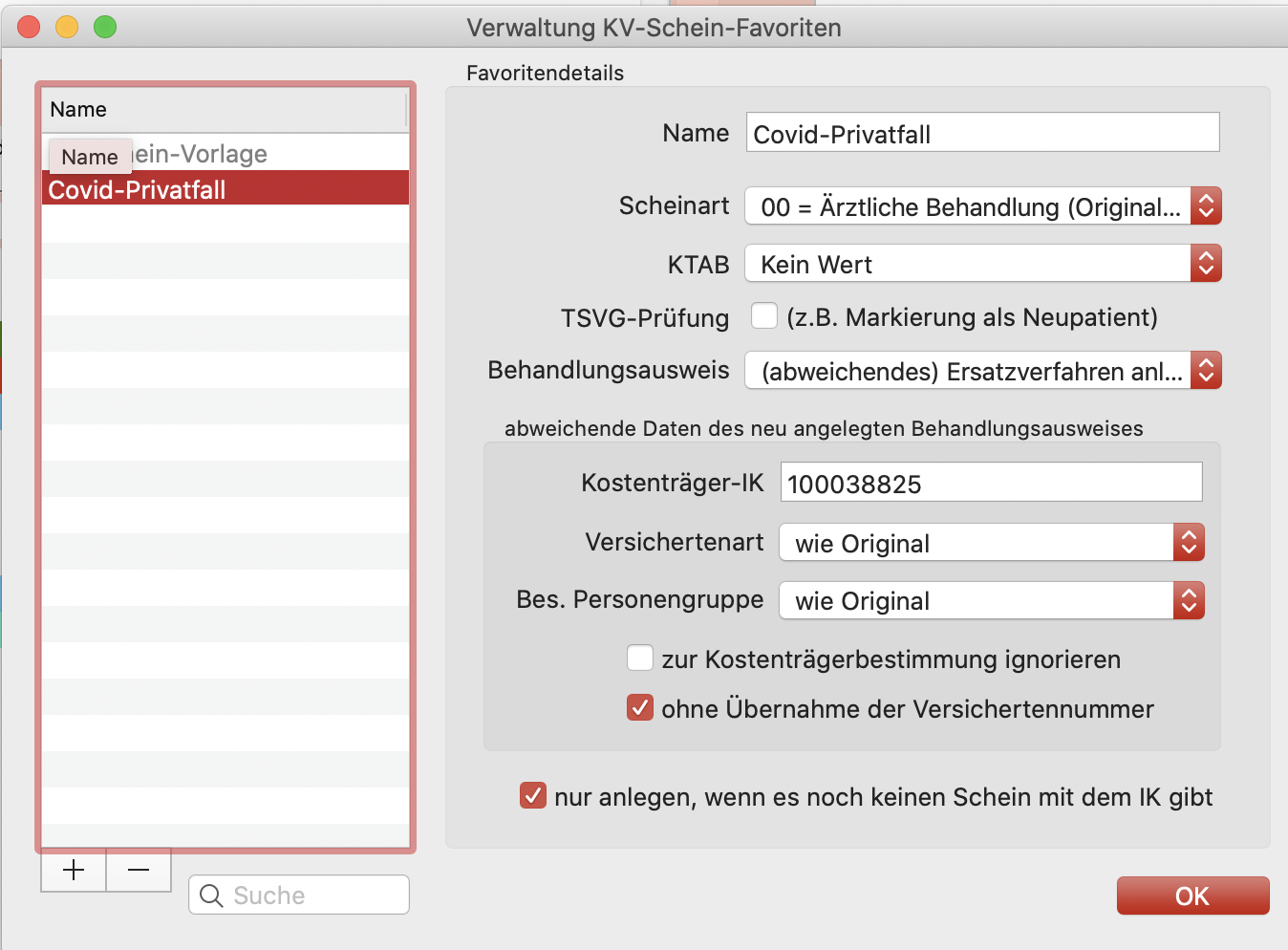The width and height of the screenshot is (1288, 950).
Task: Click the search magnifier icon
Action: click(211, 896)
